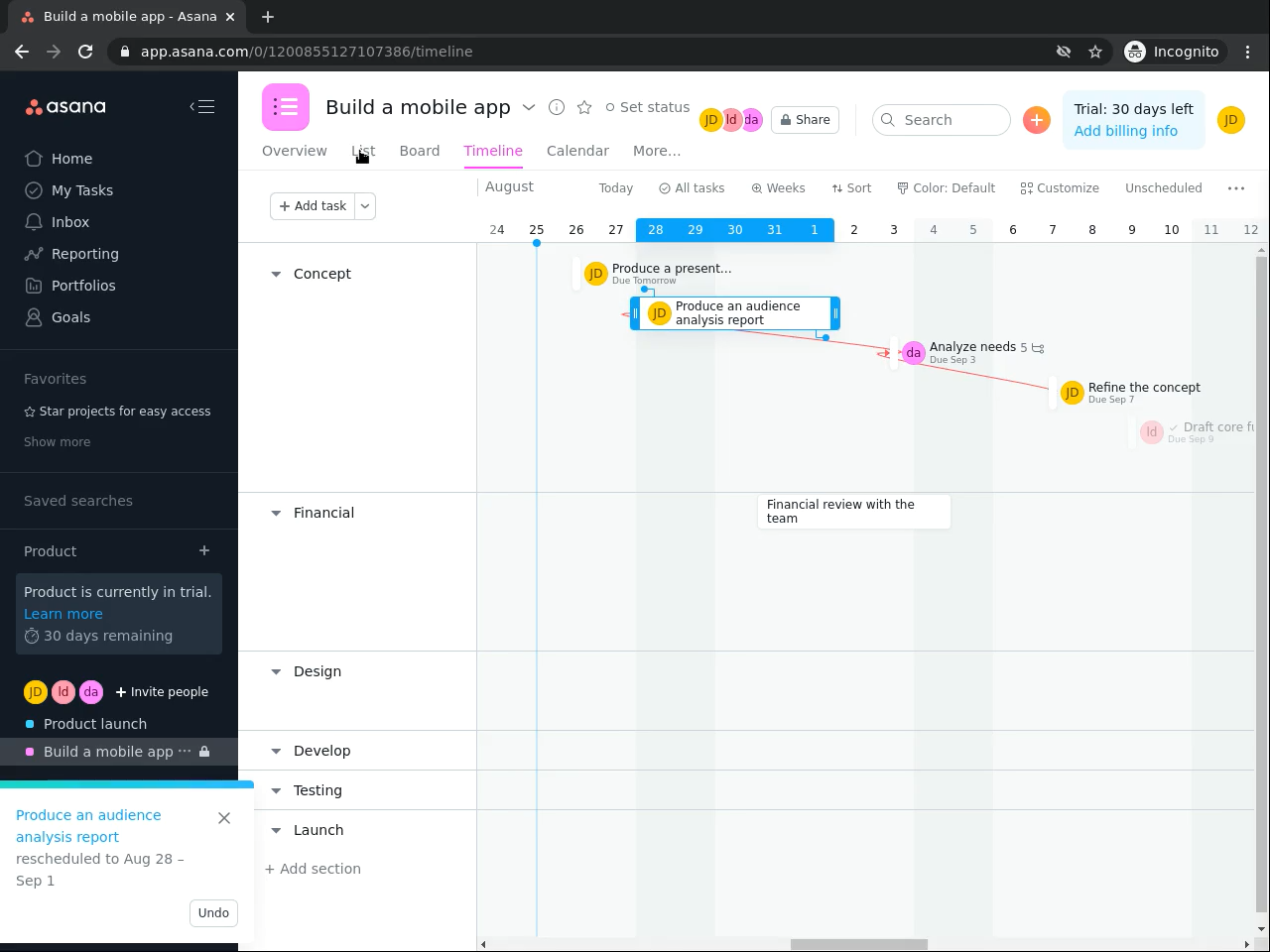Open Chrome's three-dot menu
Screen dimensions: 1270x952
pos(1248,52)
